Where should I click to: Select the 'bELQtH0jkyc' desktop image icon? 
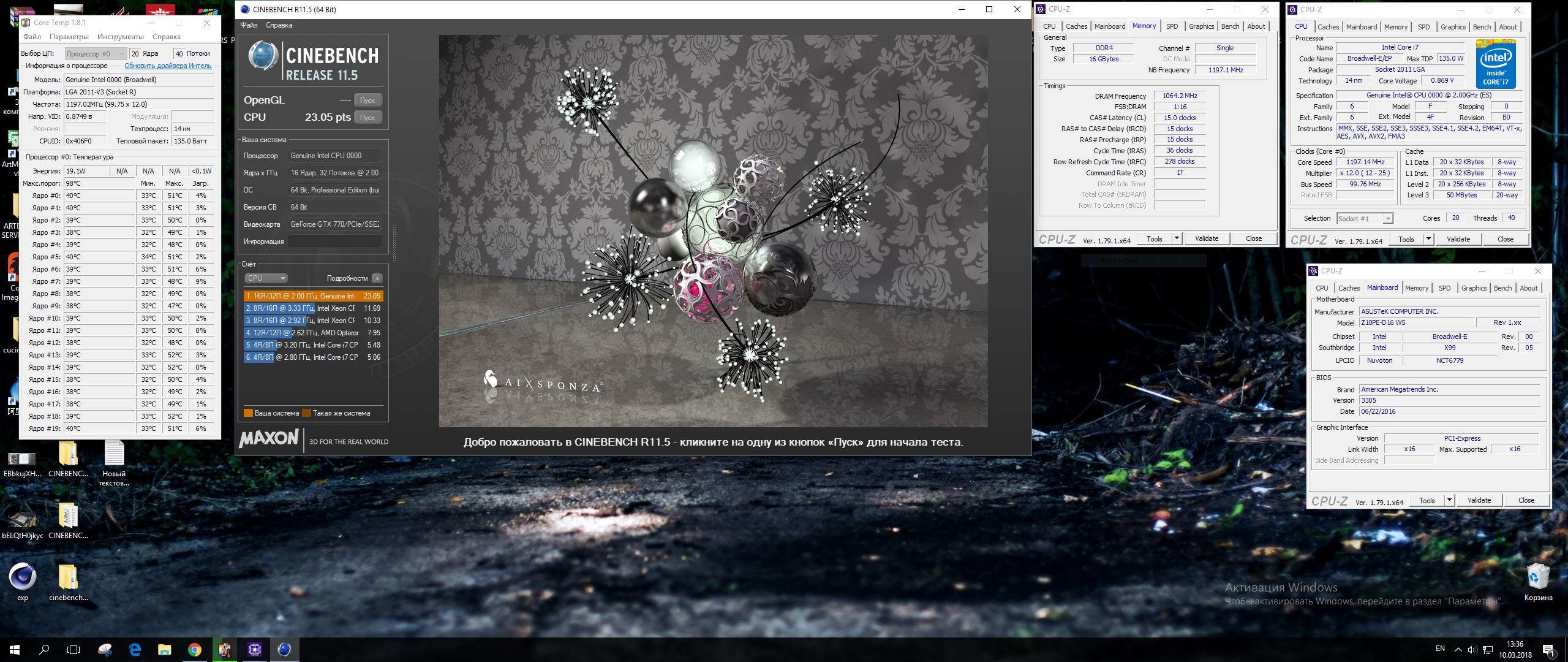pyautogui.click(x=23, y=525)
